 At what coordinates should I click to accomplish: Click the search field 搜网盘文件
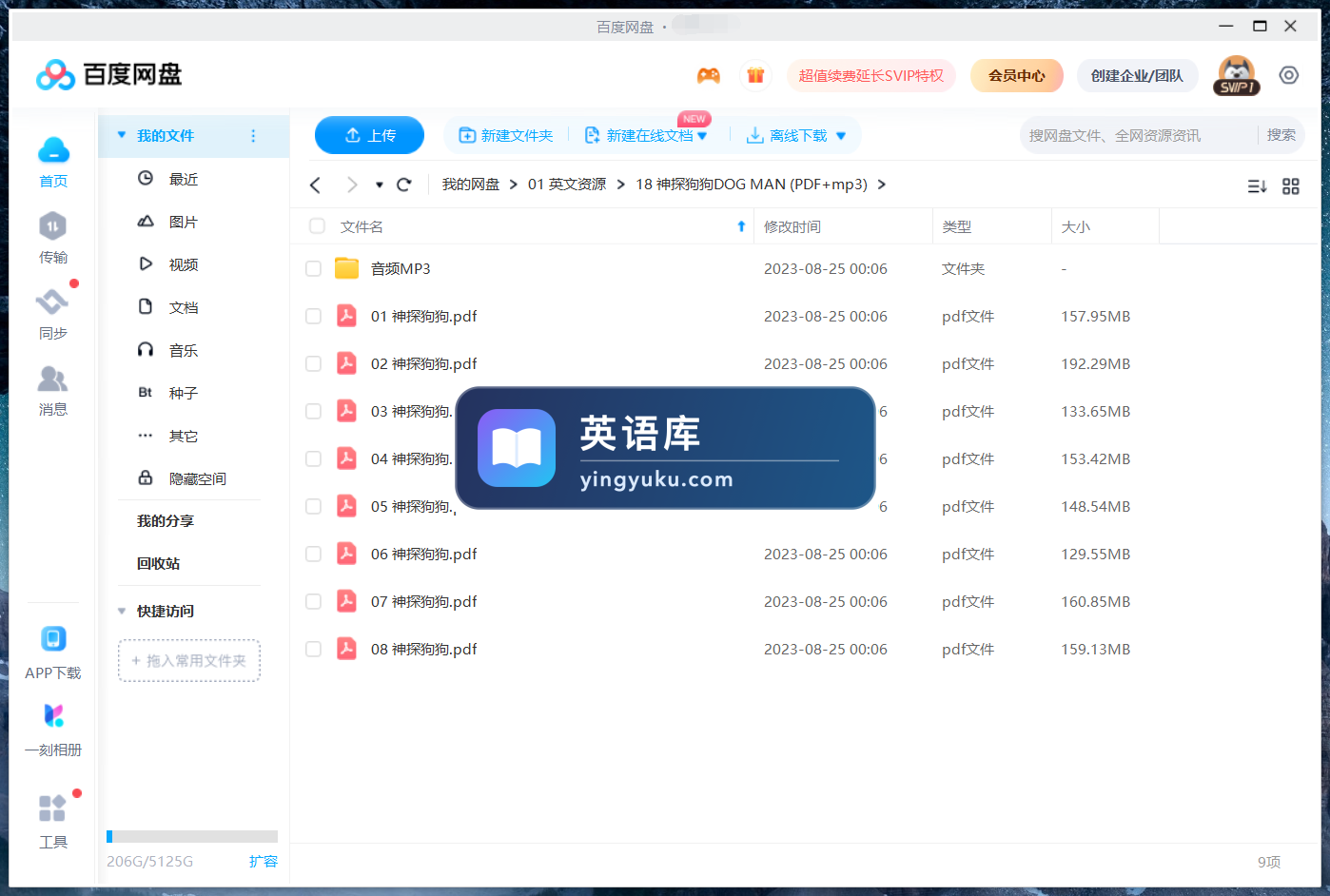[x=1137, y=136]
